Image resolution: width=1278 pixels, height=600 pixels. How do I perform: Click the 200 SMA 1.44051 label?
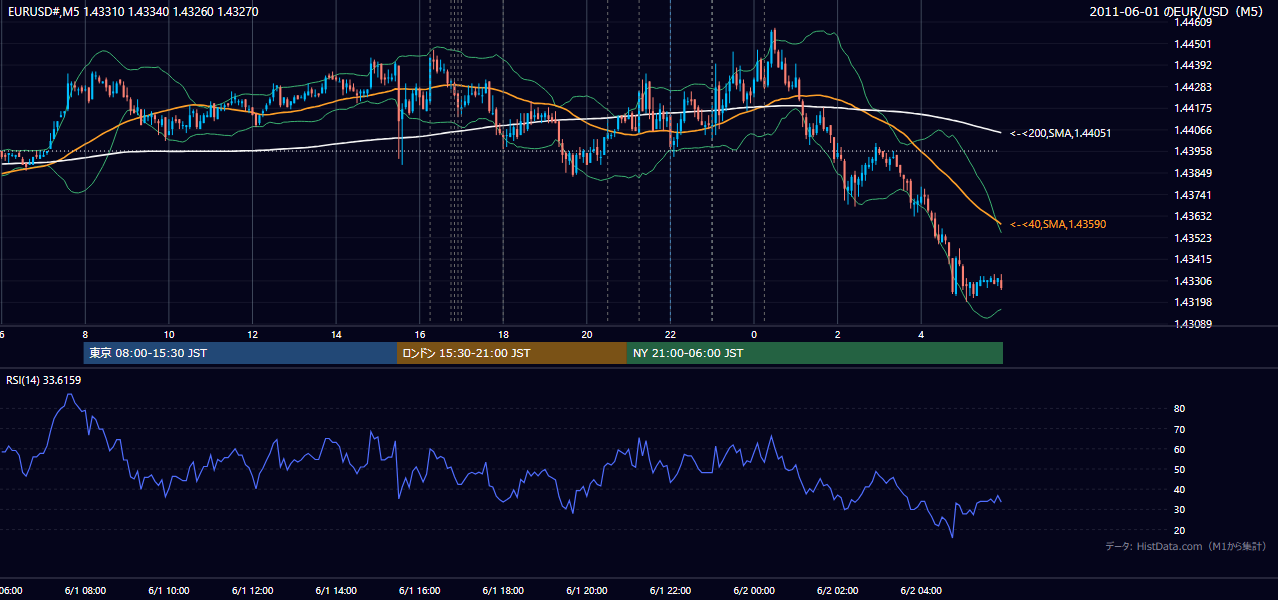click(x=1061, y=133)
